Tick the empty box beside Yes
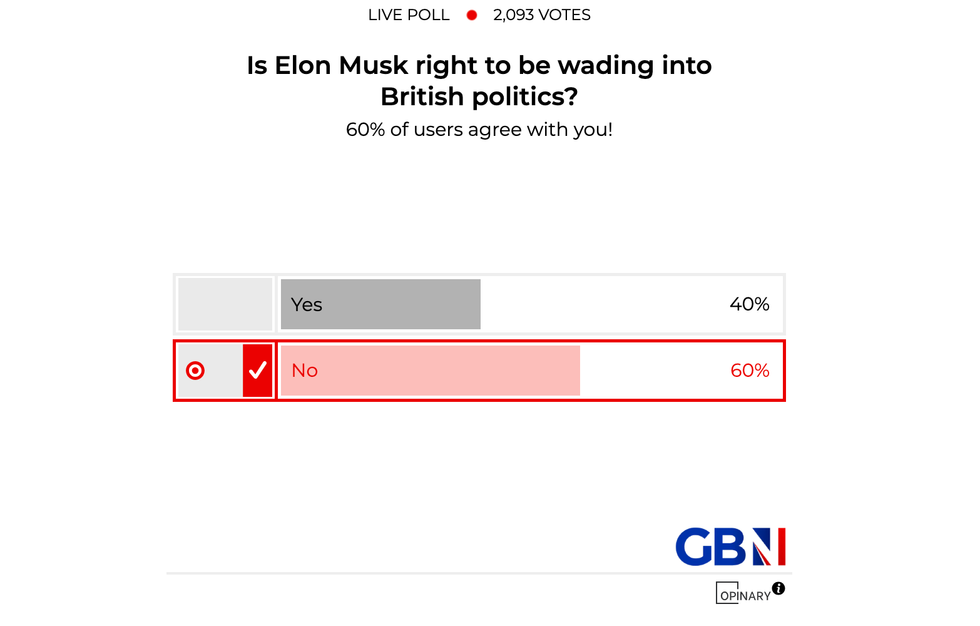Screen dimensions: 980x626 point(225,304)
